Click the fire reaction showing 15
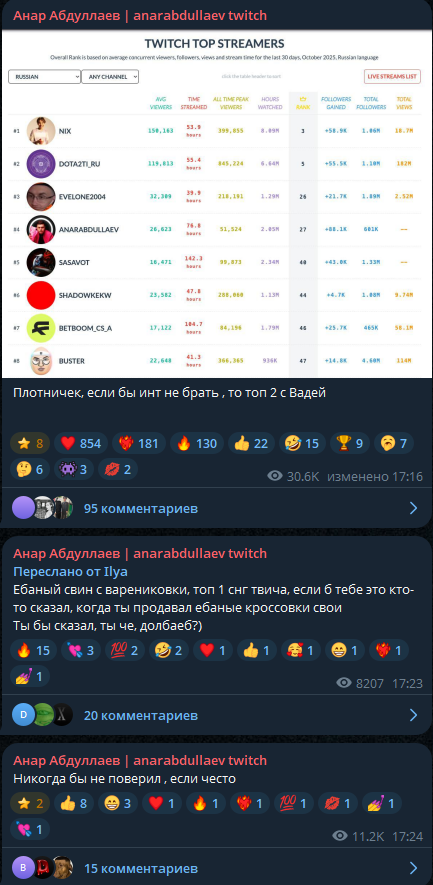The width and height of the screenshot is (433, 885). point(34,650)
